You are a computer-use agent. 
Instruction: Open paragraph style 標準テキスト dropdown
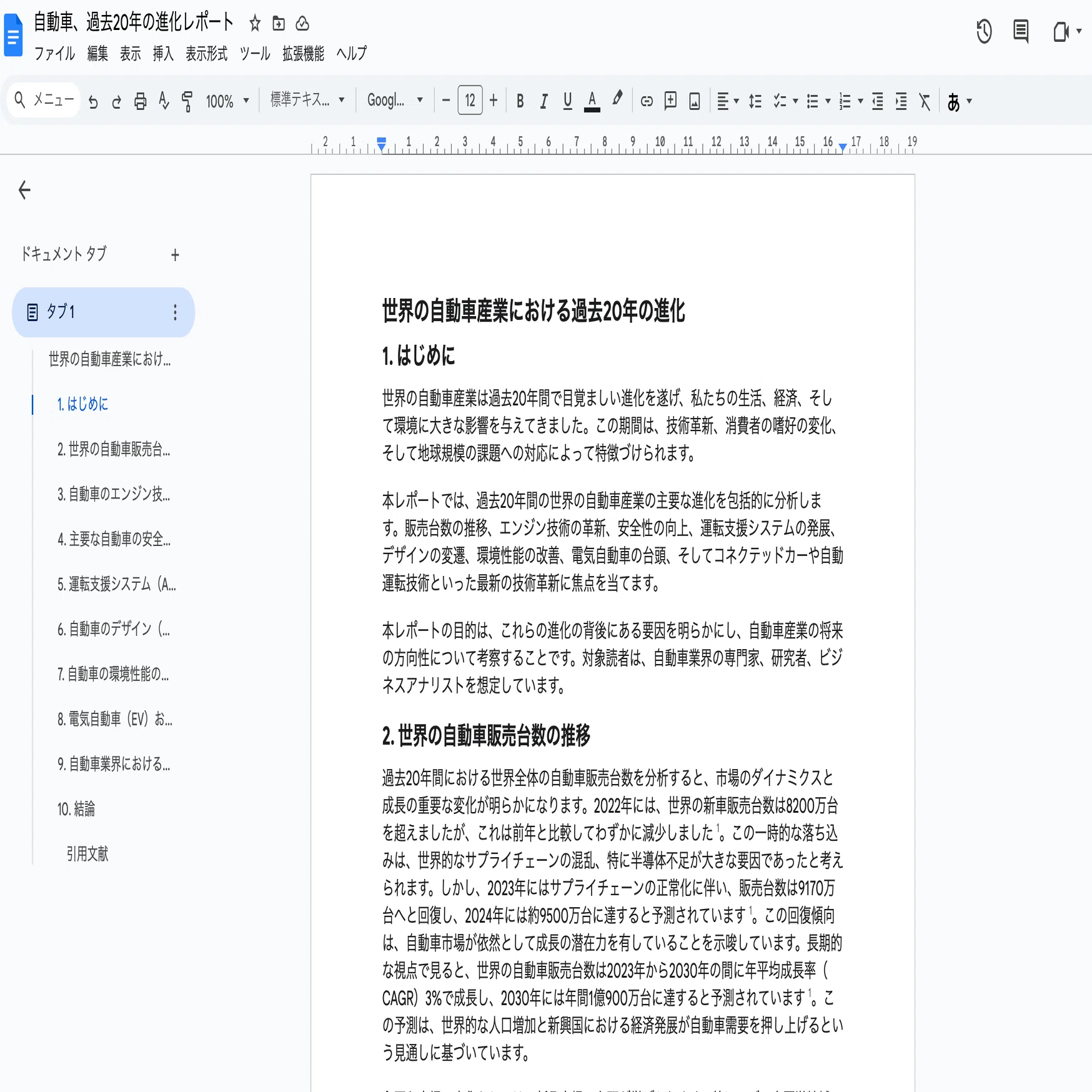(307, 100)
